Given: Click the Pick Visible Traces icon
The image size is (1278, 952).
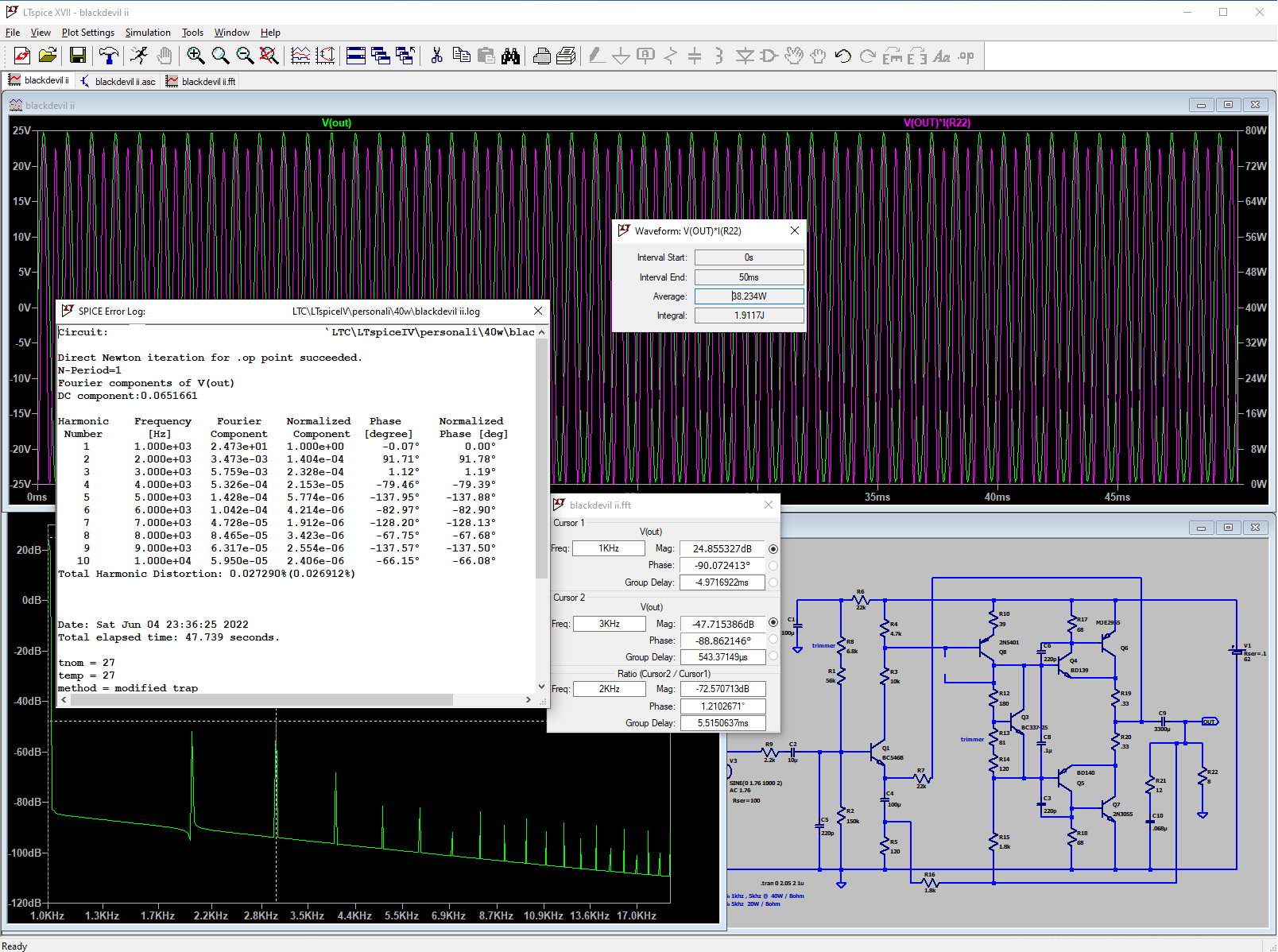Looking at the screenshot, I should tap(300, 56).
